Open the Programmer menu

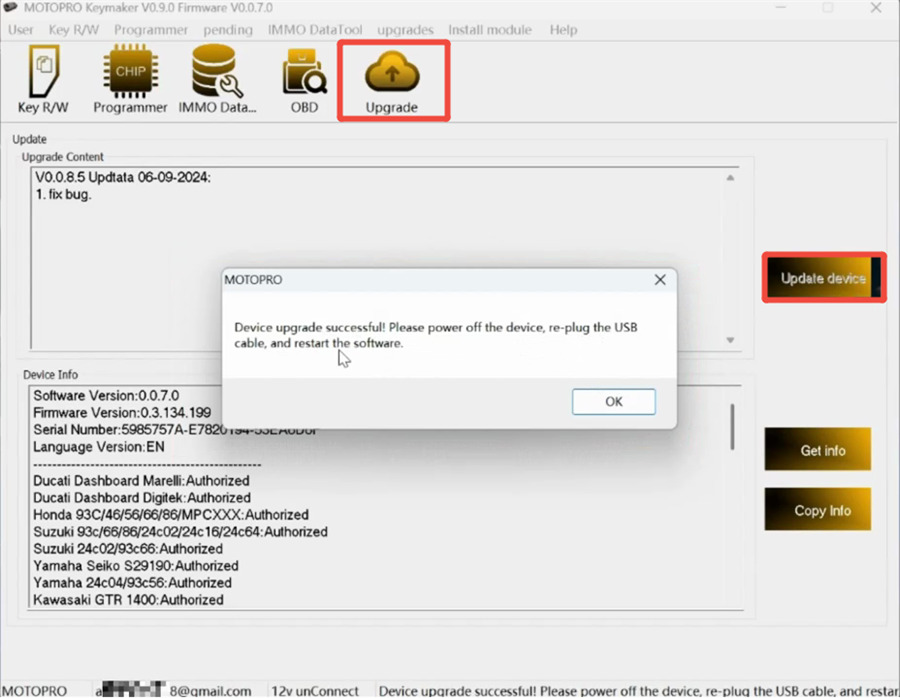(151, 30)
